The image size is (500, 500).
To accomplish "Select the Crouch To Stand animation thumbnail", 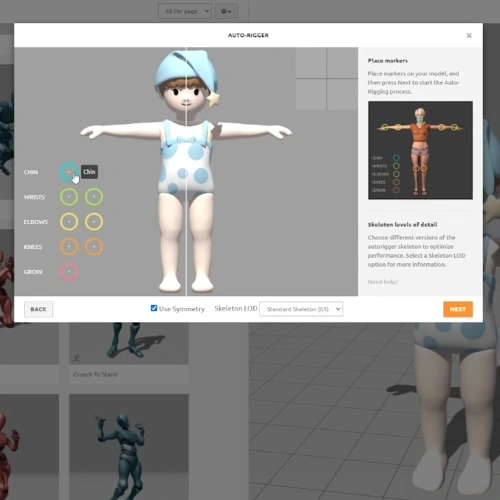I will [129, 343].
